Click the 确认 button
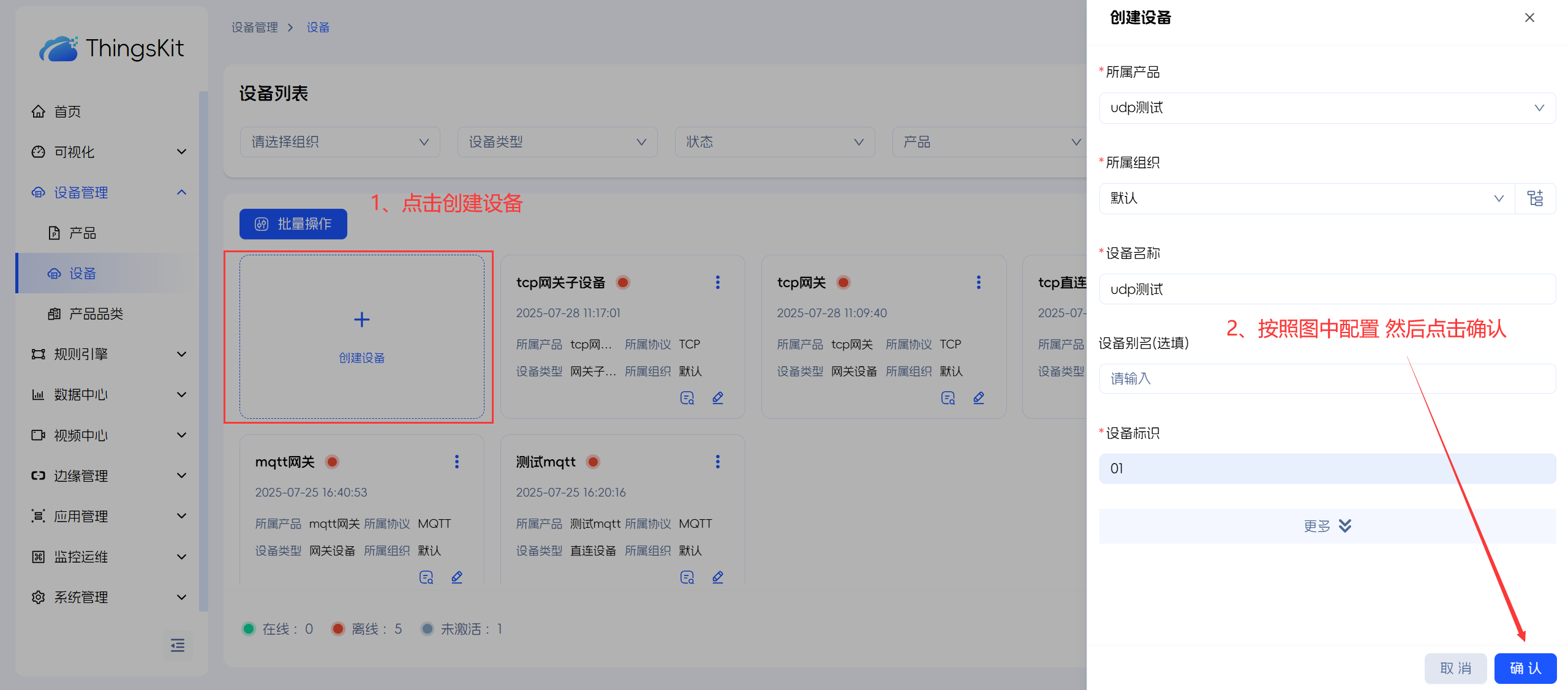Viewport: 1568px width, 690px height. (1525, 668)
